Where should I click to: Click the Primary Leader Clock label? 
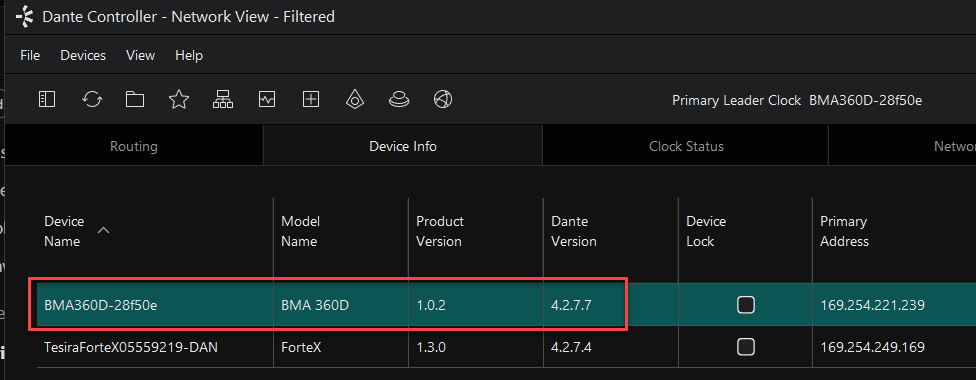736,100
